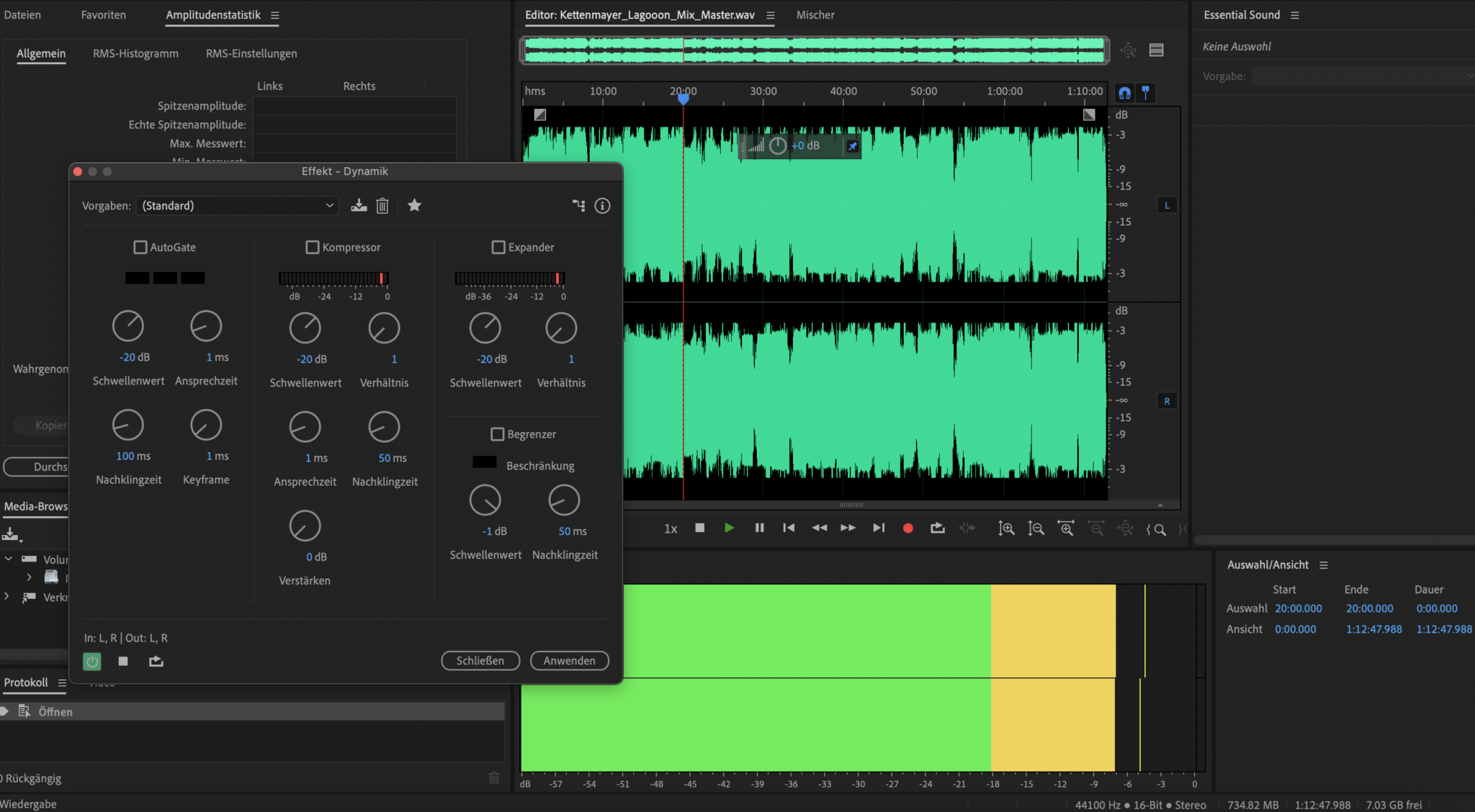
Task: Enable the Kompressor checkbox
Action: [x=313, y=247]
